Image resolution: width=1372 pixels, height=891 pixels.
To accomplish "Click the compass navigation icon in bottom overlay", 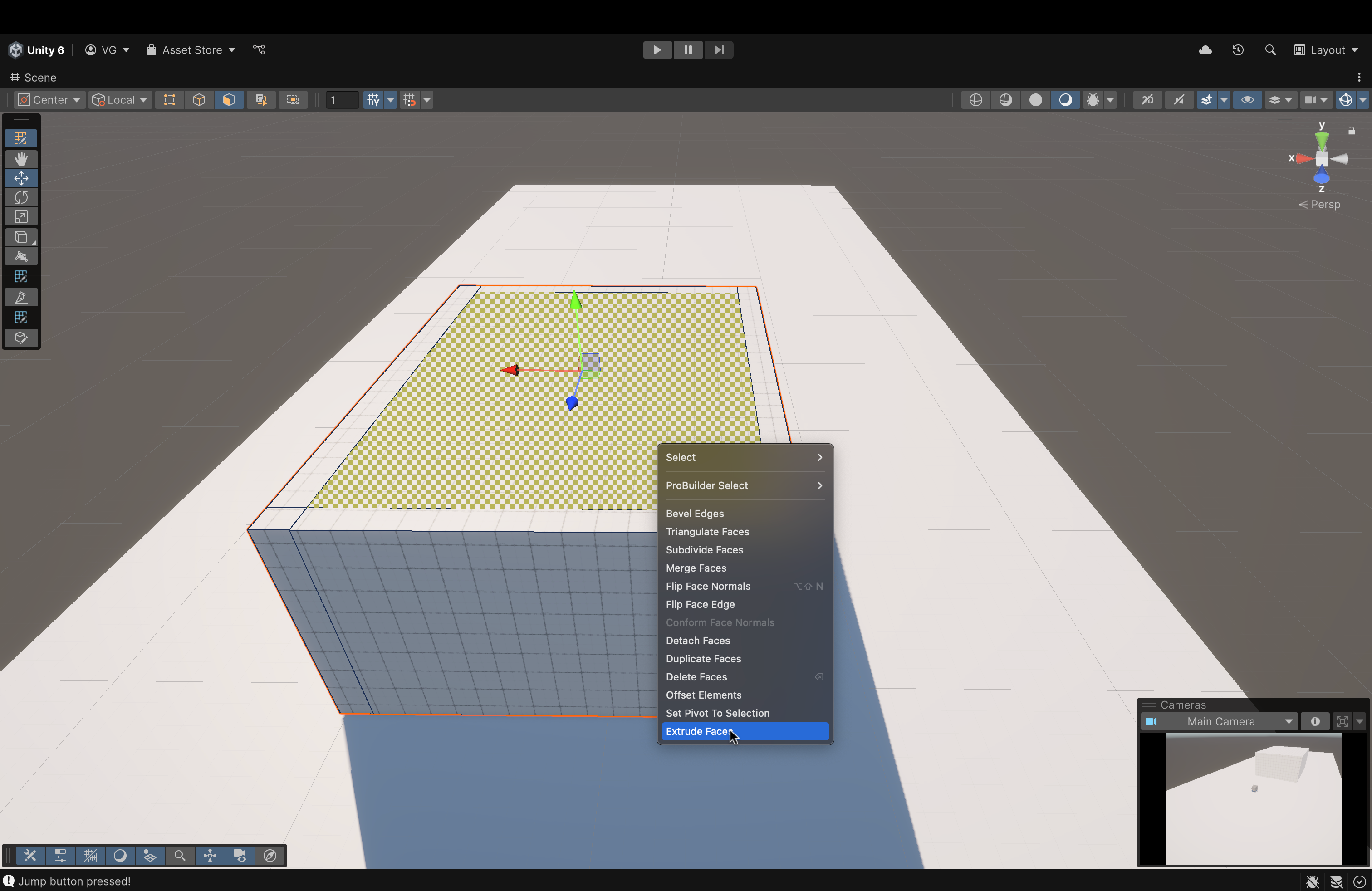I will [270, 855].
